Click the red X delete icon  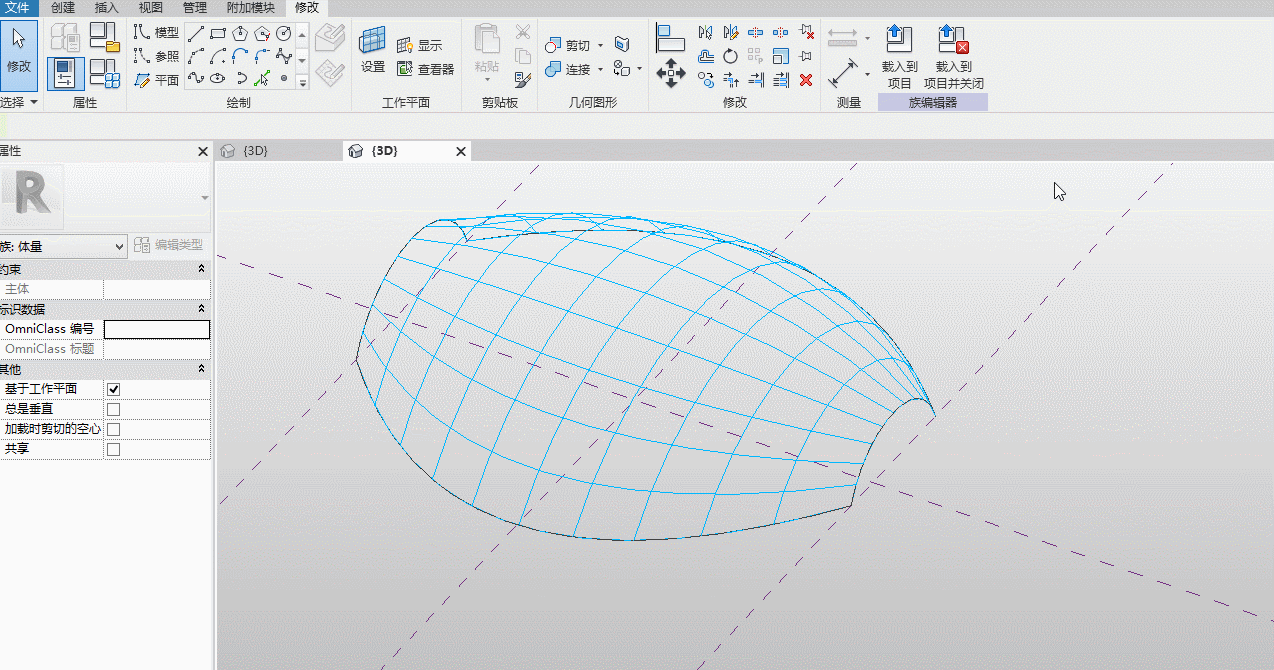(806, 80)
